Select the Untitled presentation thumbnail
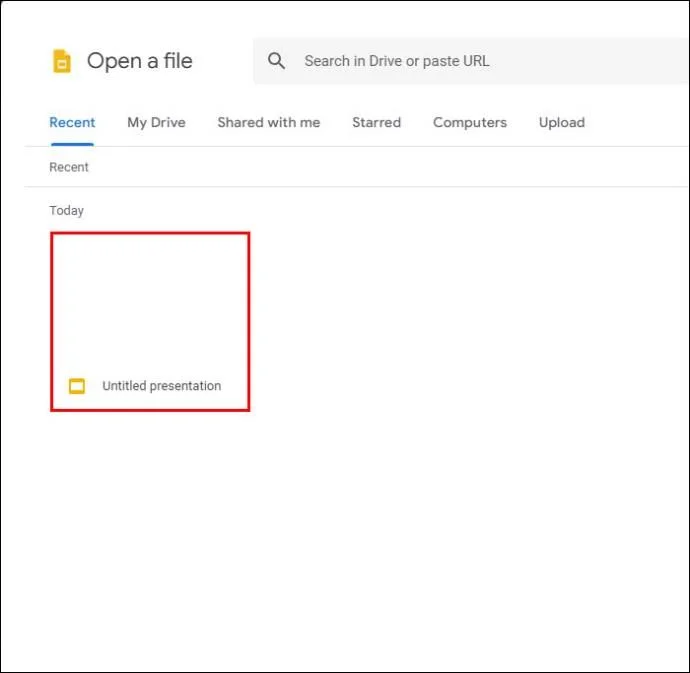The image size is (690, 673). [x=150, y=322]
